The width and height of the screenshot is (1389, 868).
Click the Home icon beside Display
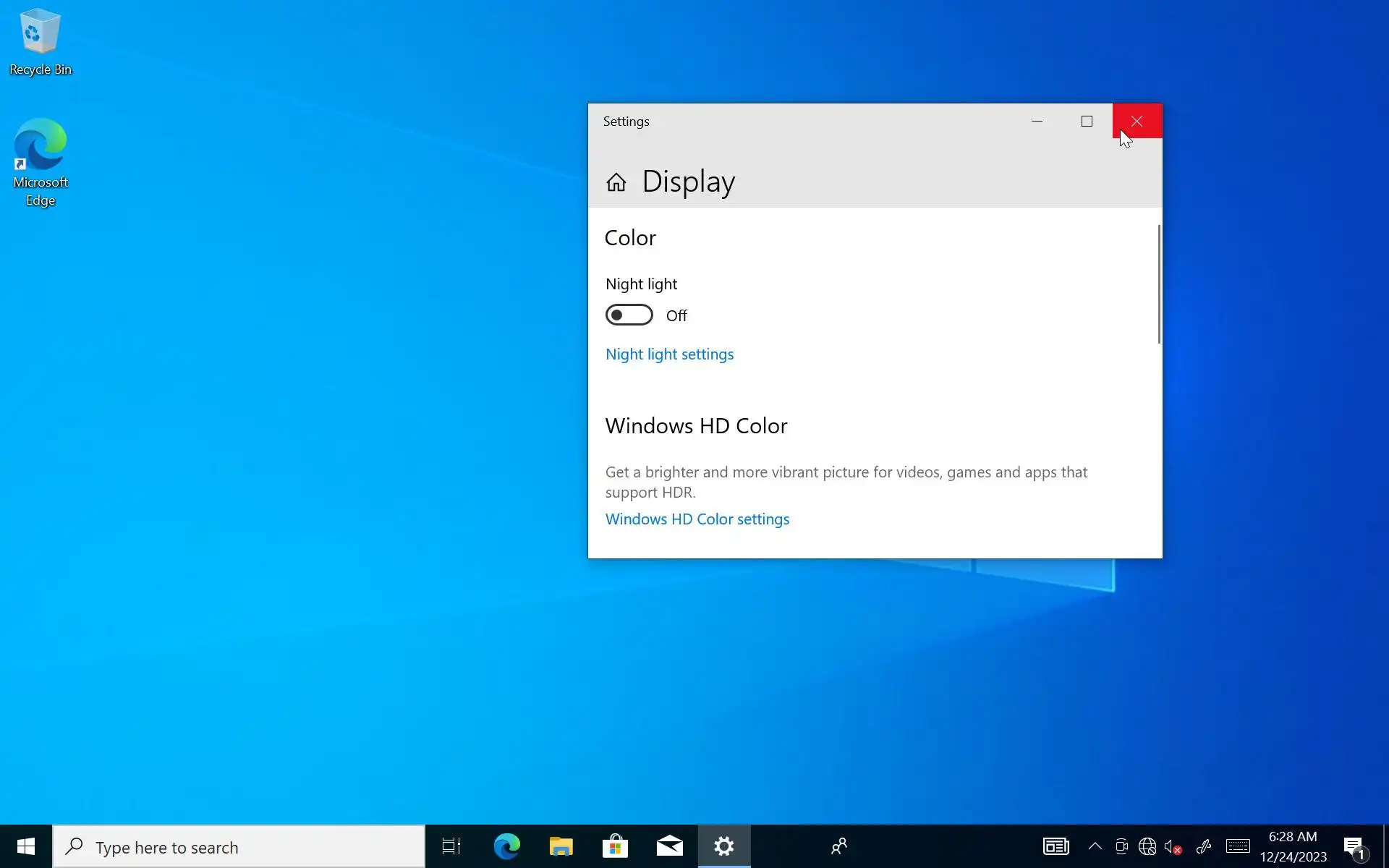(616, 182)
